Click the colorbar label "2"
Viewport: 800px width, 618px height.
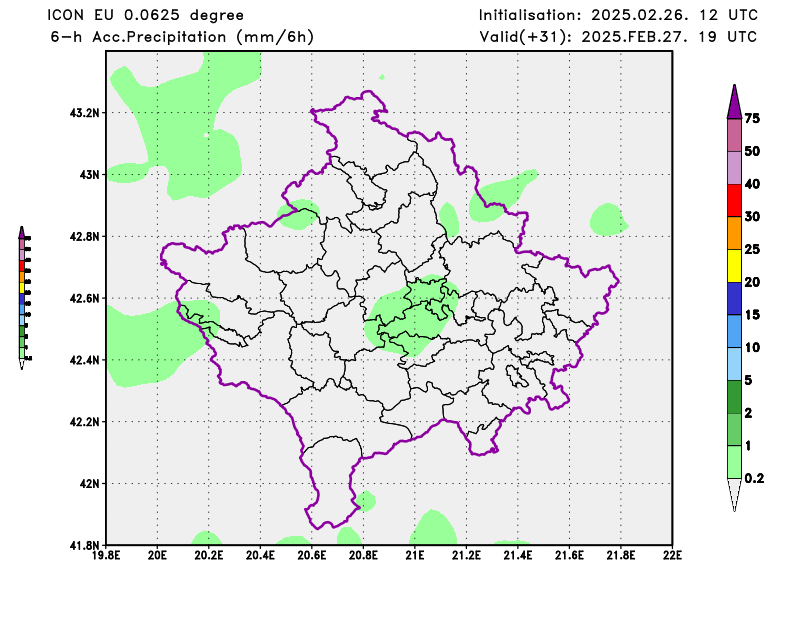coord(748,412)
